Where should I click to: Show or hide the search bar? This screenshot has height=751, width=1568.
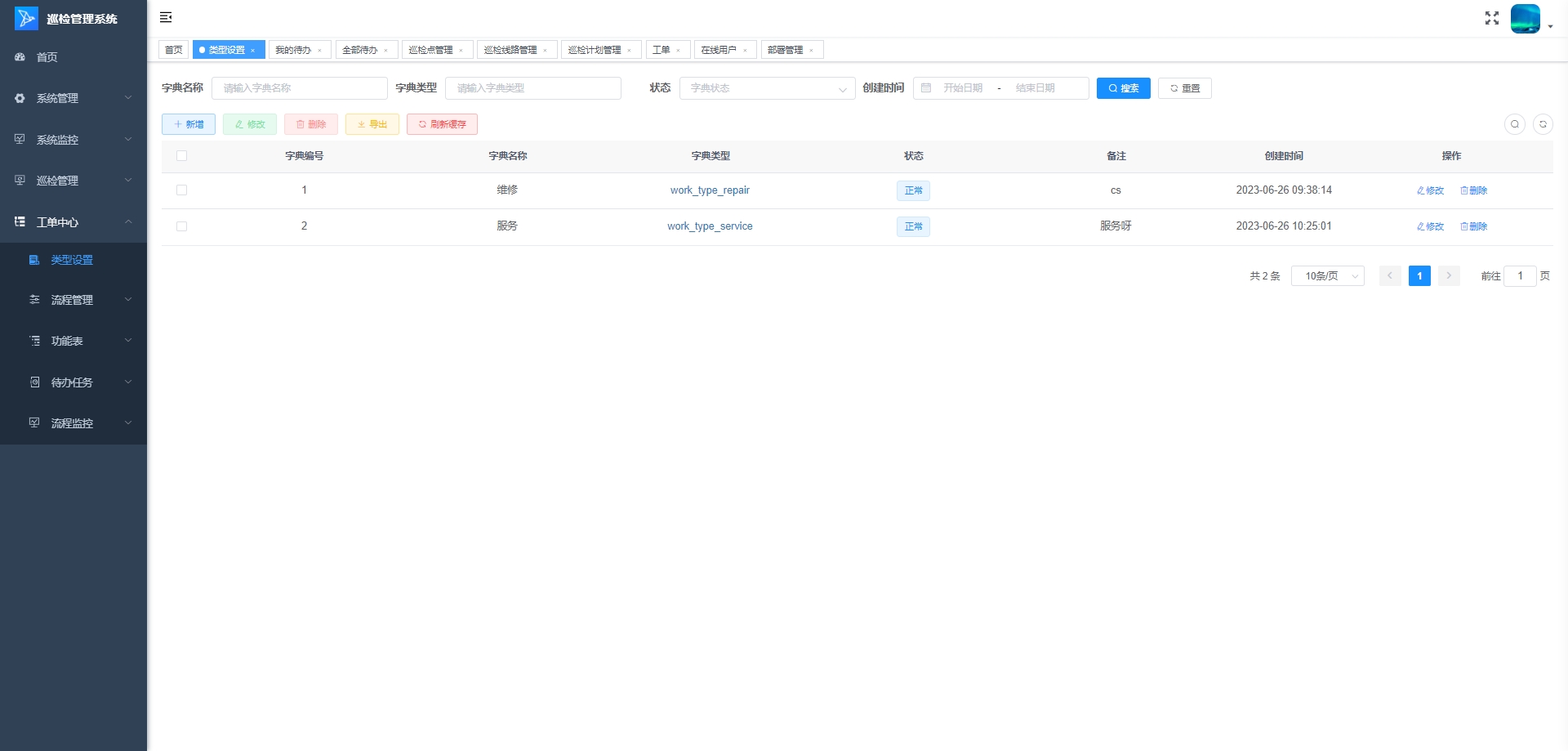pos(1515,124)
